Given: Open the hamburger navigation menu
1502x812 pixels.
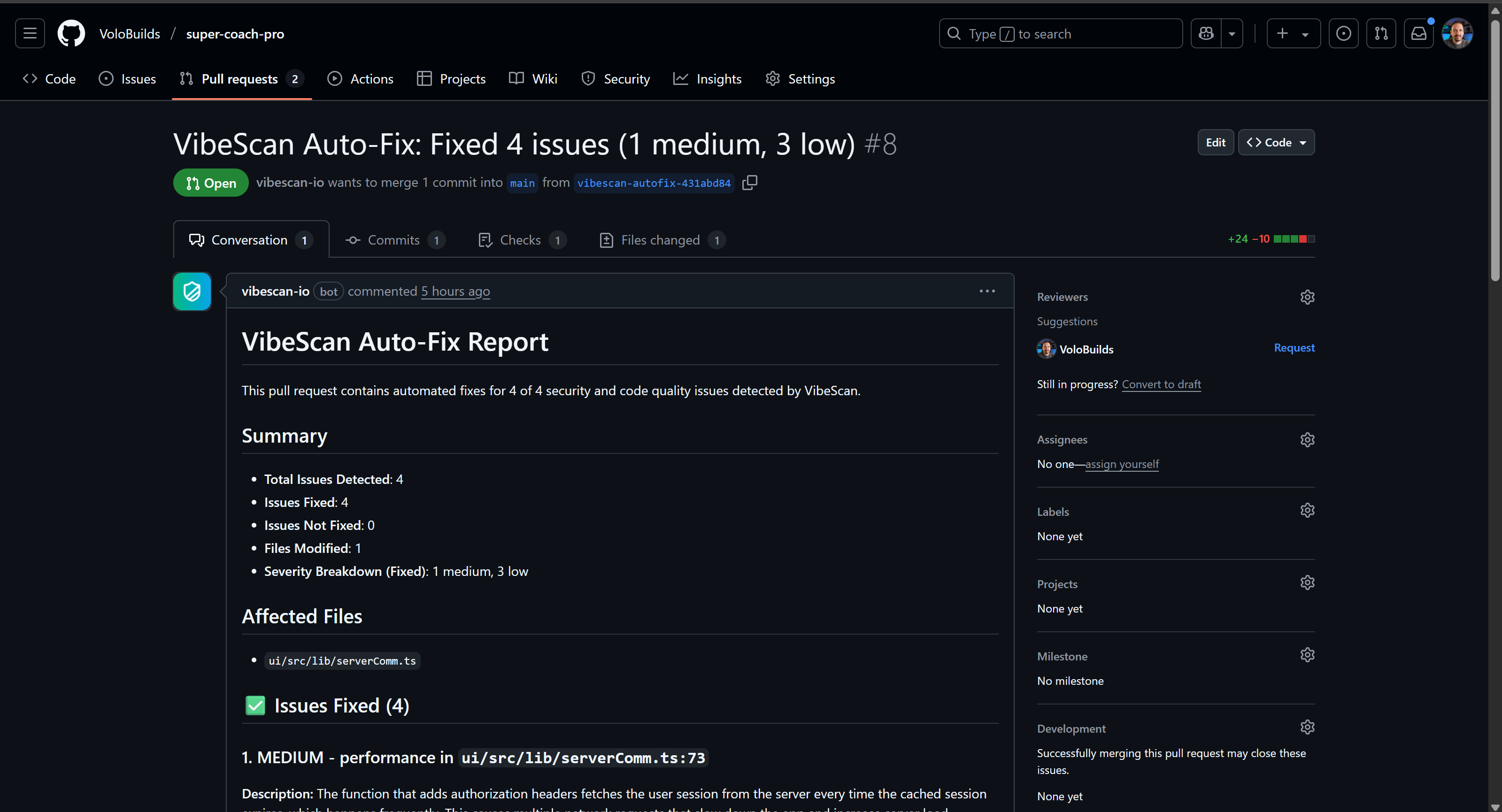Looking at the screenshot, I should (30, 33).
